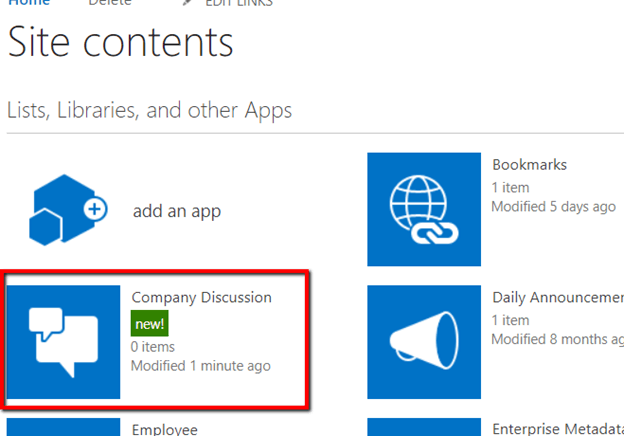The height and width of the screenshot is (436, 624).
Task: Click 'Lists, Libraries, and other Apps' heading
Action: point(150,111)
